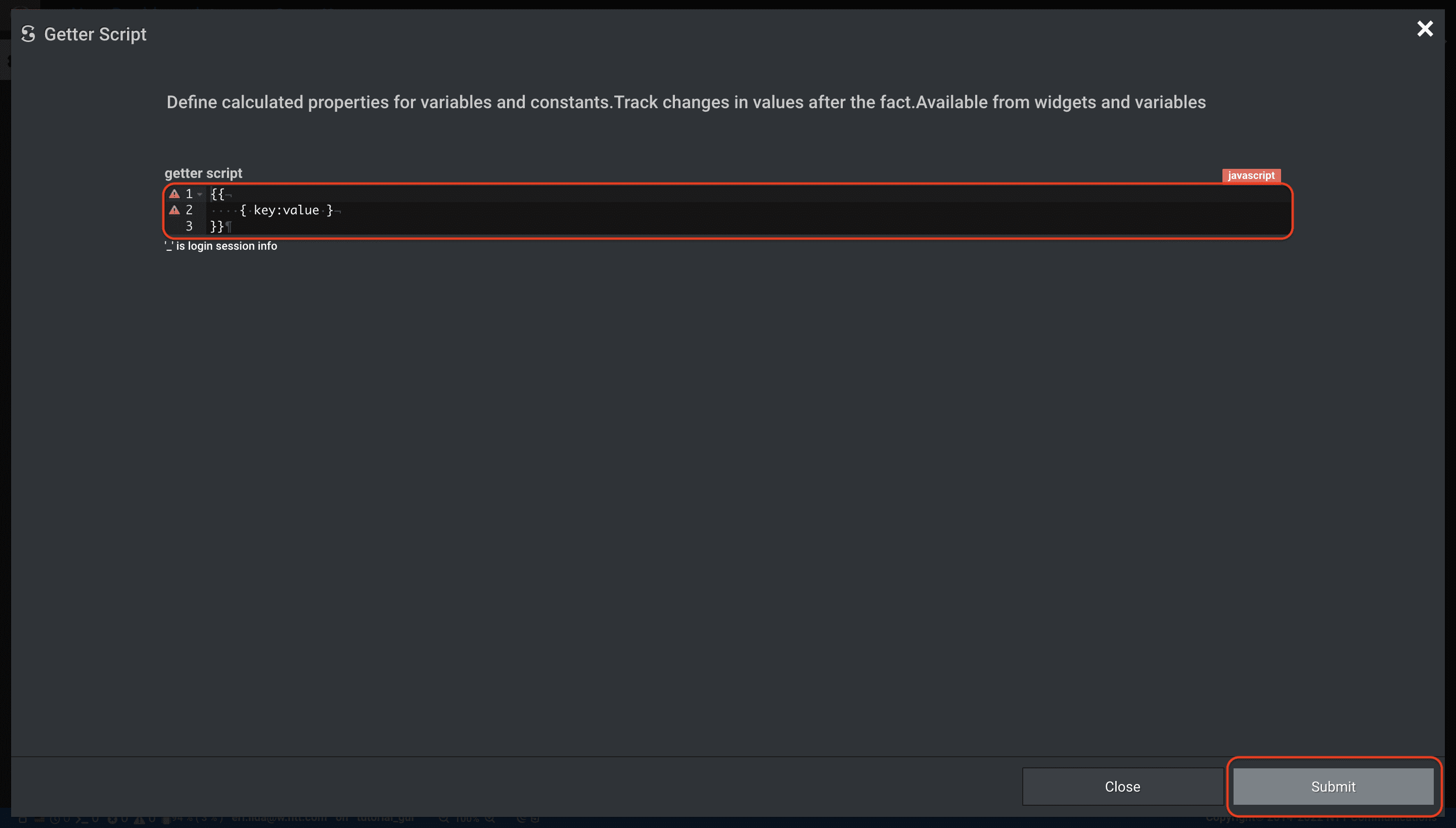
Task: Click empty space at end of editor line 2
Action: [796, 210]
